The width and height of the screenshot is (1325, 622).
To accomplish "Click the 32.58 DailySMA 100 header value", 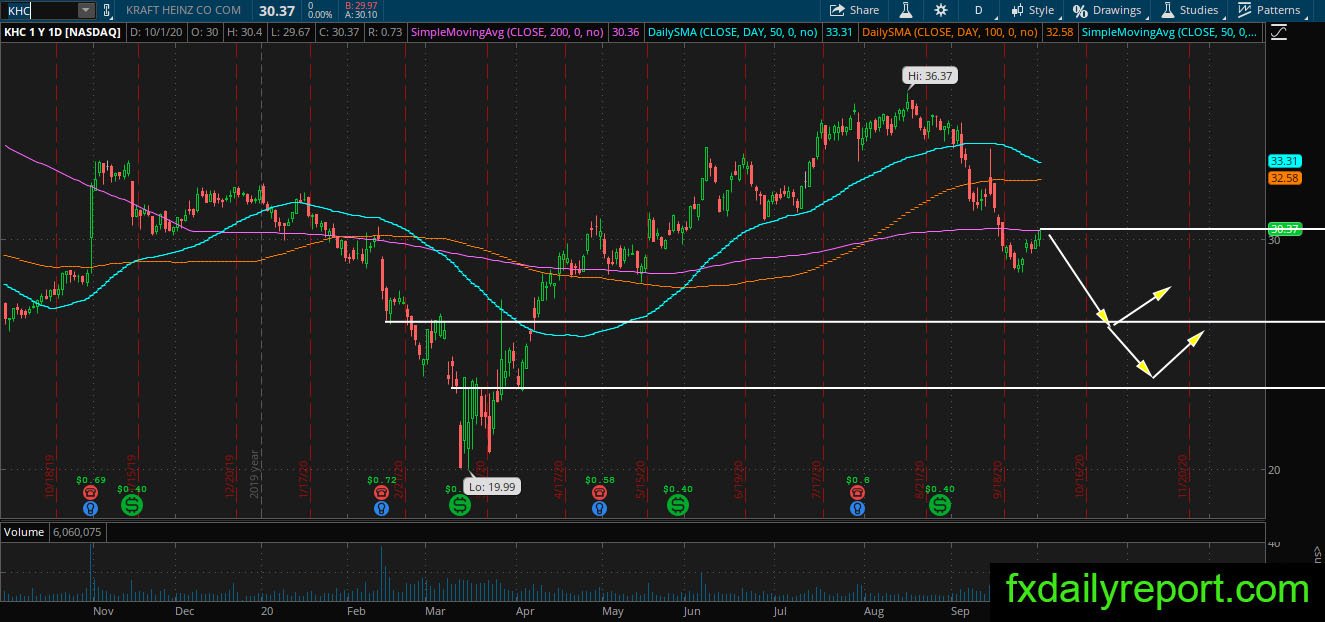I will coord(1060,32).
